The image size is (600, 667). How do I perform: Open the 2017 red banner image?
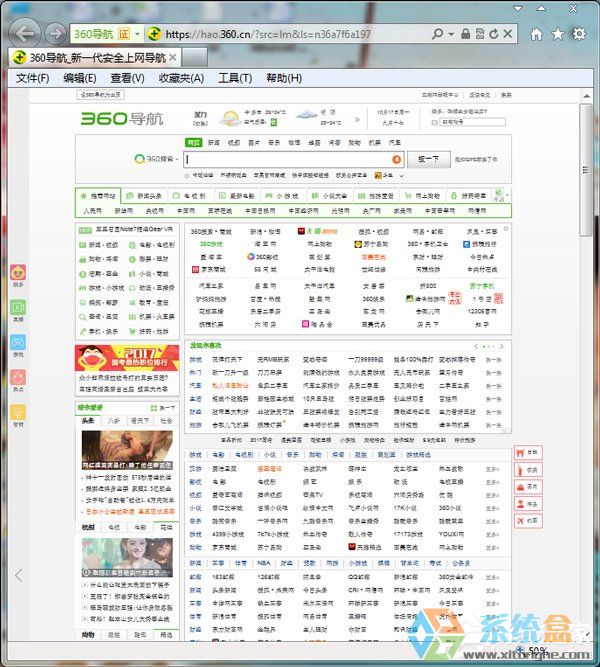(127, 357)
